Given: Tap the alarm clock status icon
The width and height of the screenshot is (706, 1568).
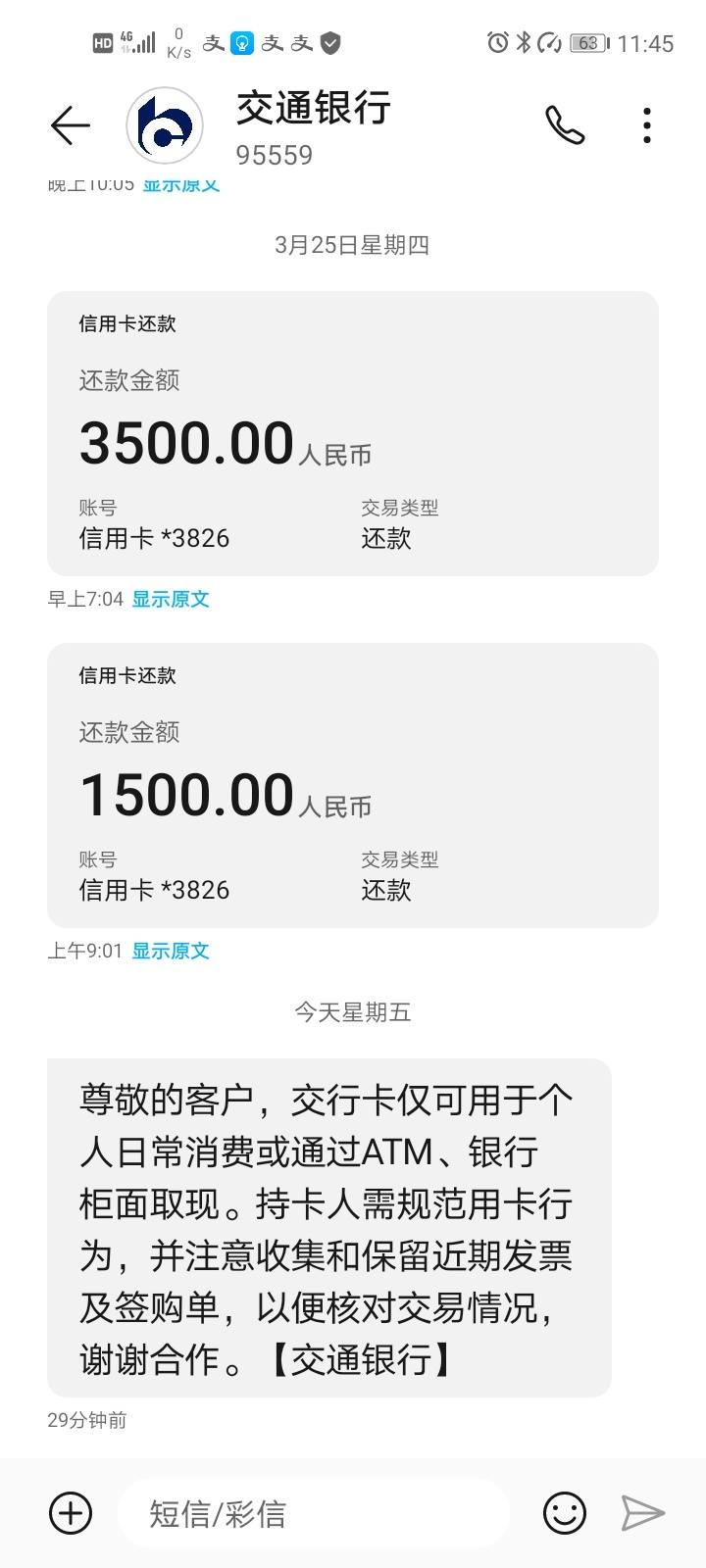Looking at the screenshot, I should pos(498,42).
